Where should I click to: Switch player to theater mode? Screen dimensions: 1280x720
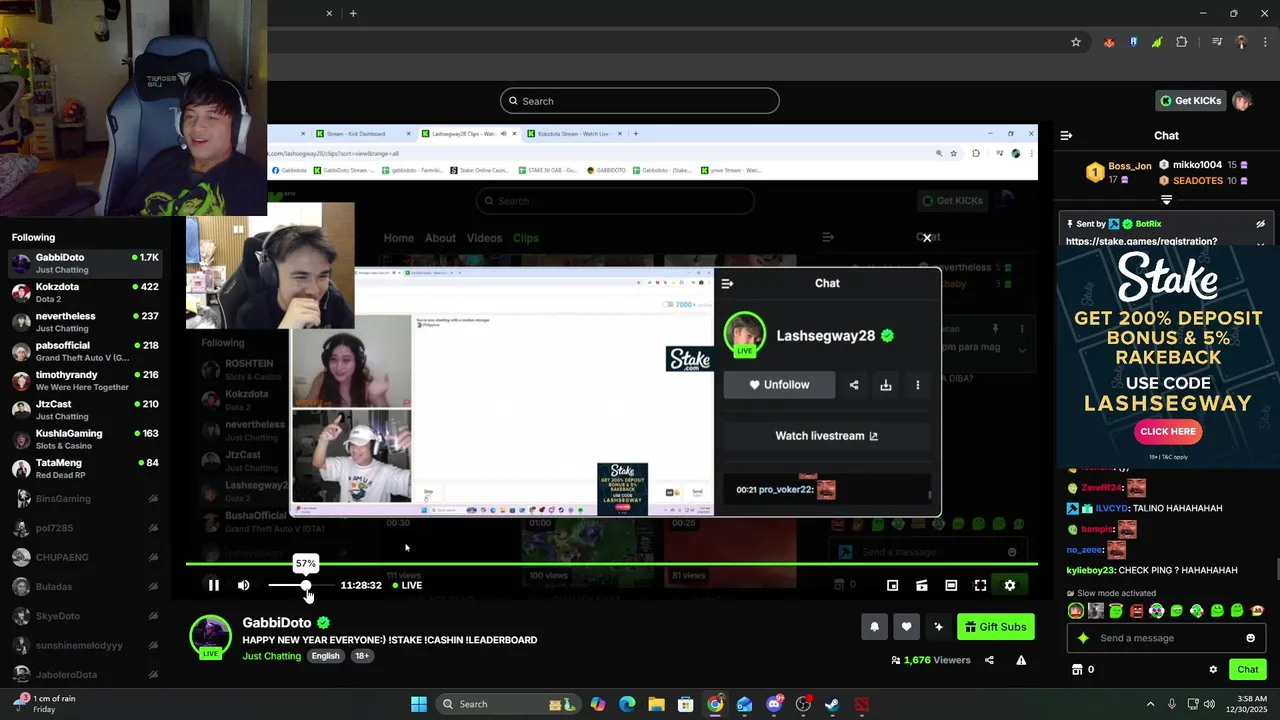[951, 585]
